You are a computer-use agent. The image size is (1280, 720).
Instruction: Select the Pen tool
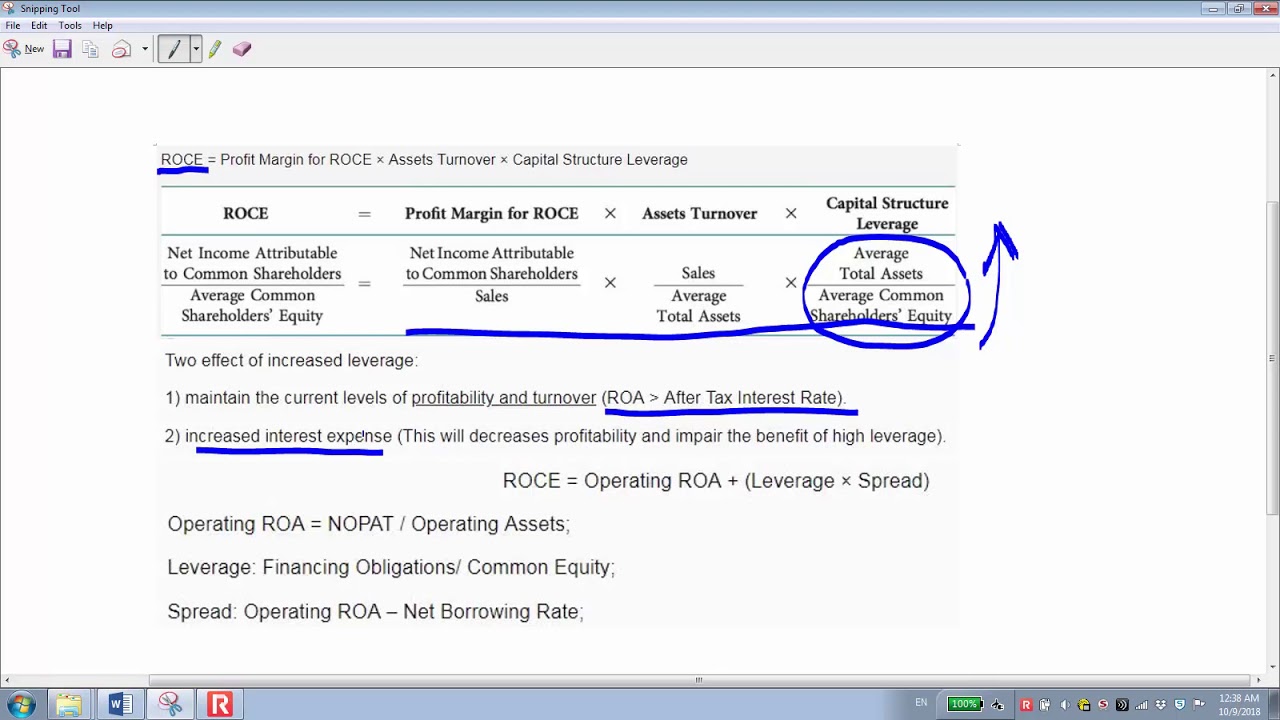(173, 49)
